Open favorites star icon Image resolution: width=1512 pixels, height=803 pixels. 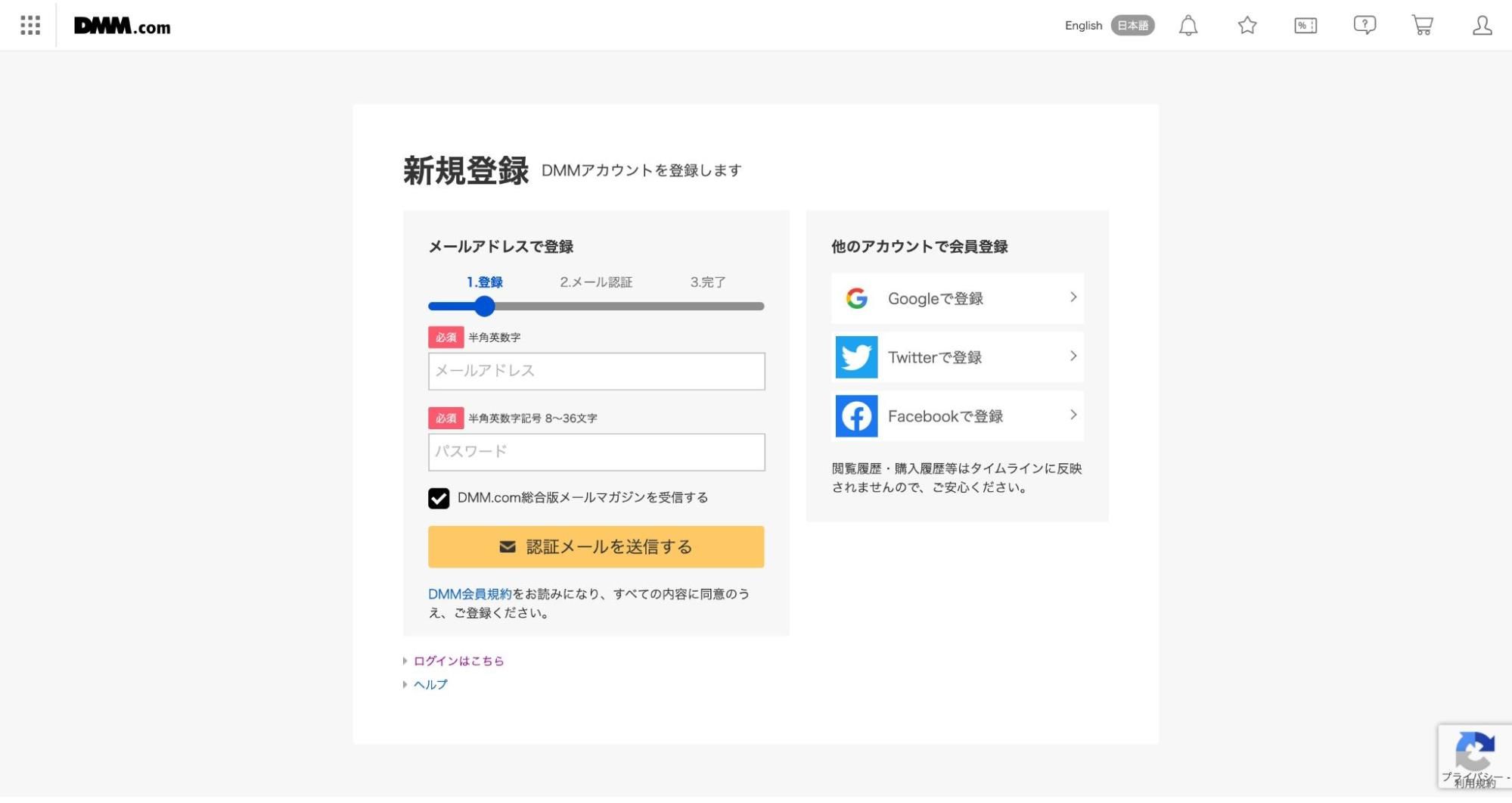click(1247, 26)
